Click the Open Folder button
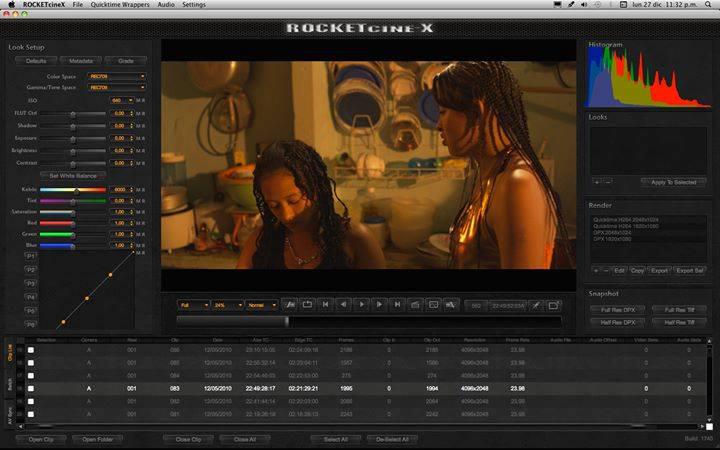This screenshot has height=450, width=720. click(98, 439)
